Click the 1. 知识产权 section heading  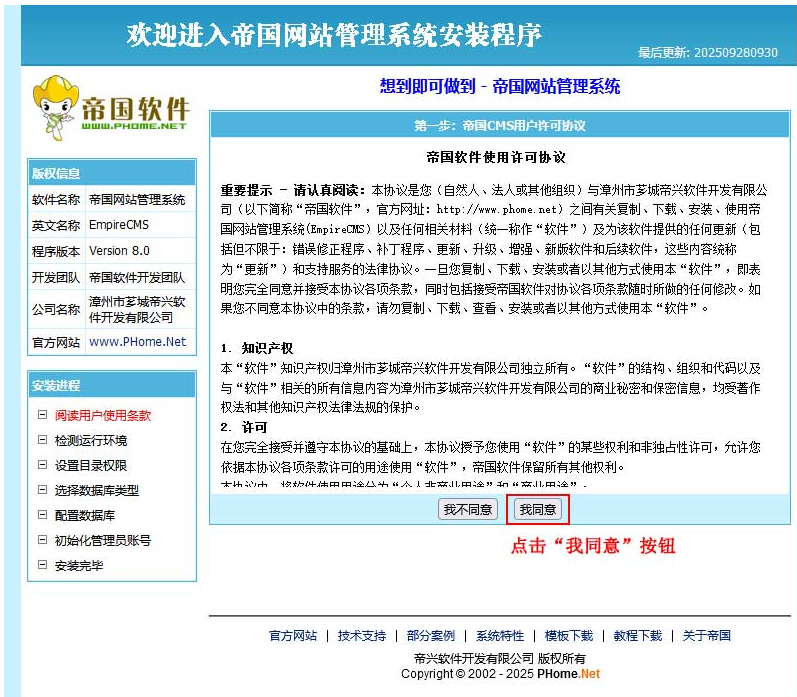coord(257,348)
